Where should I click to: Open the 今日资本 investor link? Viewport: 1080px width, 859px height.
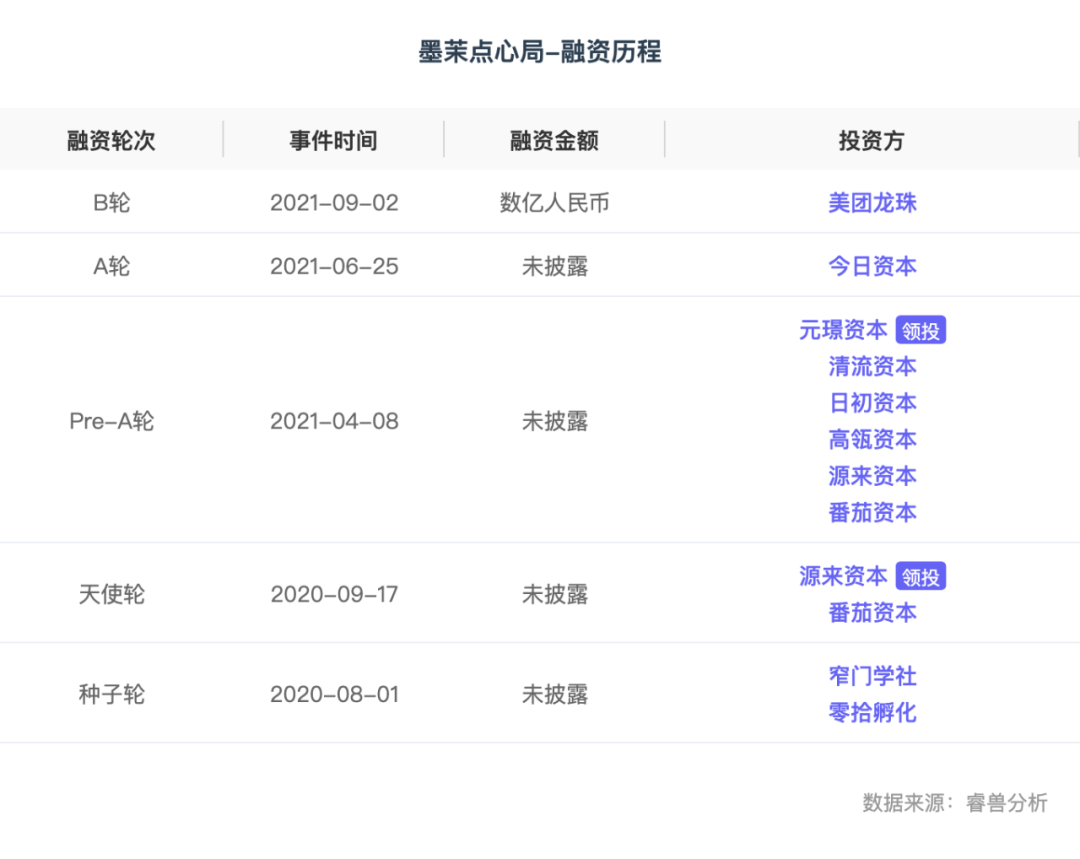pos(872,265)
